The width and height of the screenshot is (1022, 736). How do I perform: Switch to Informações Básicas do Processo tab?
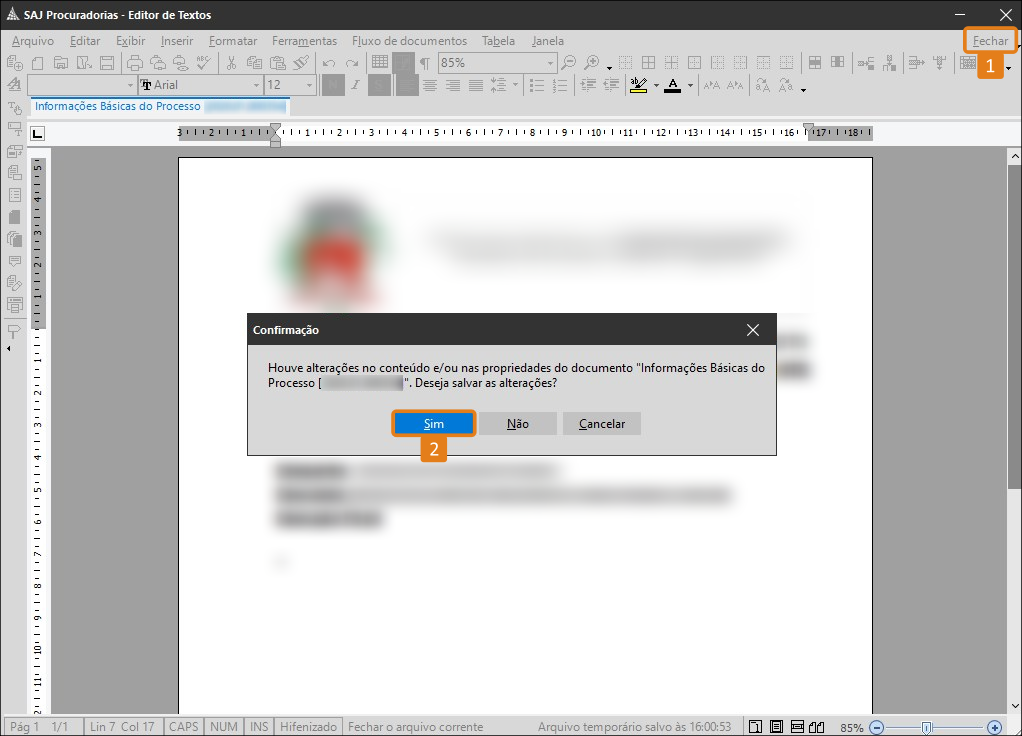(118, 106)
